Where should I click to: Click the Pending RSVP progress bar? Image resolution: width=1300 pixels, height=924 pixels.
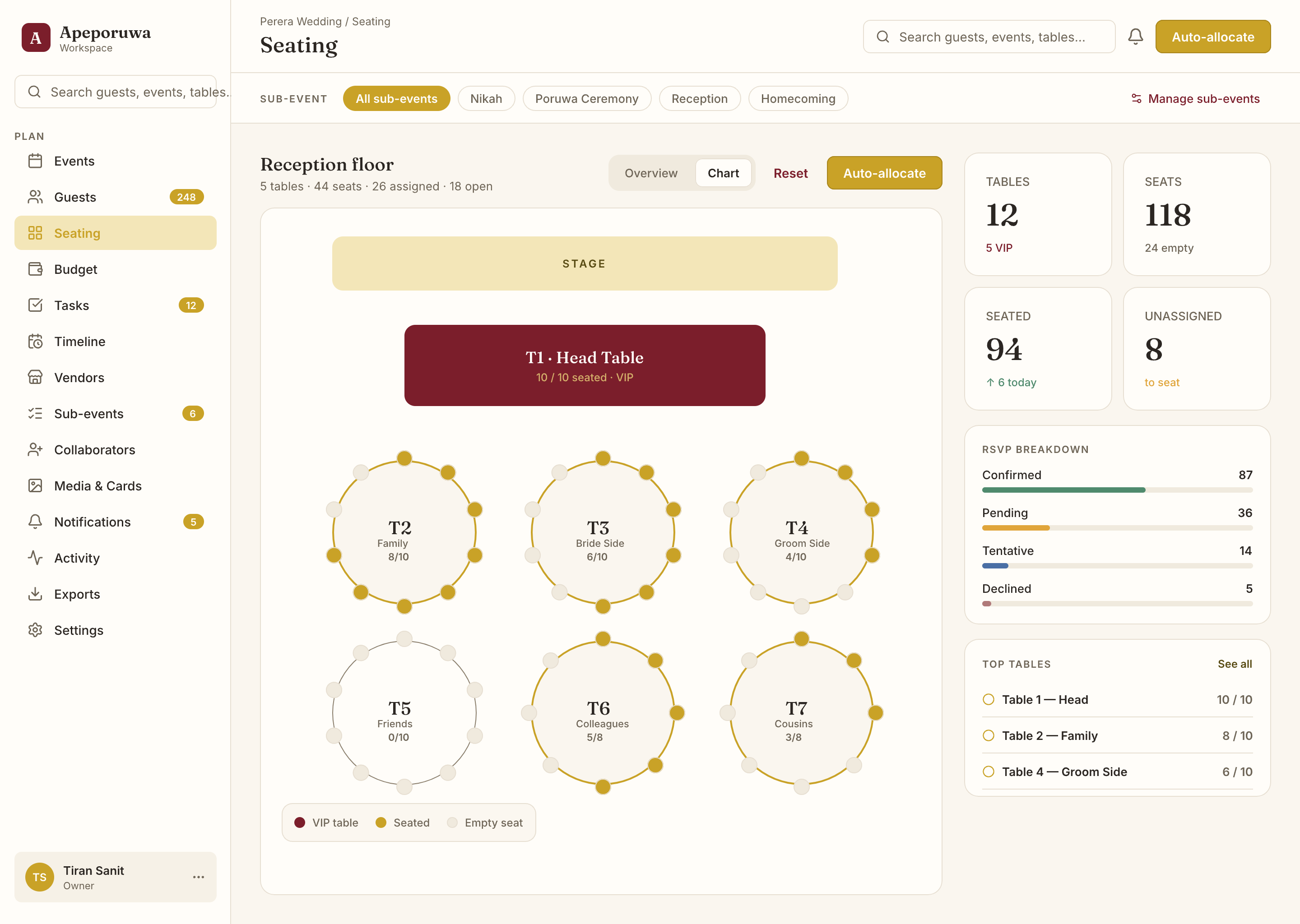click(x=1117, y=528)
